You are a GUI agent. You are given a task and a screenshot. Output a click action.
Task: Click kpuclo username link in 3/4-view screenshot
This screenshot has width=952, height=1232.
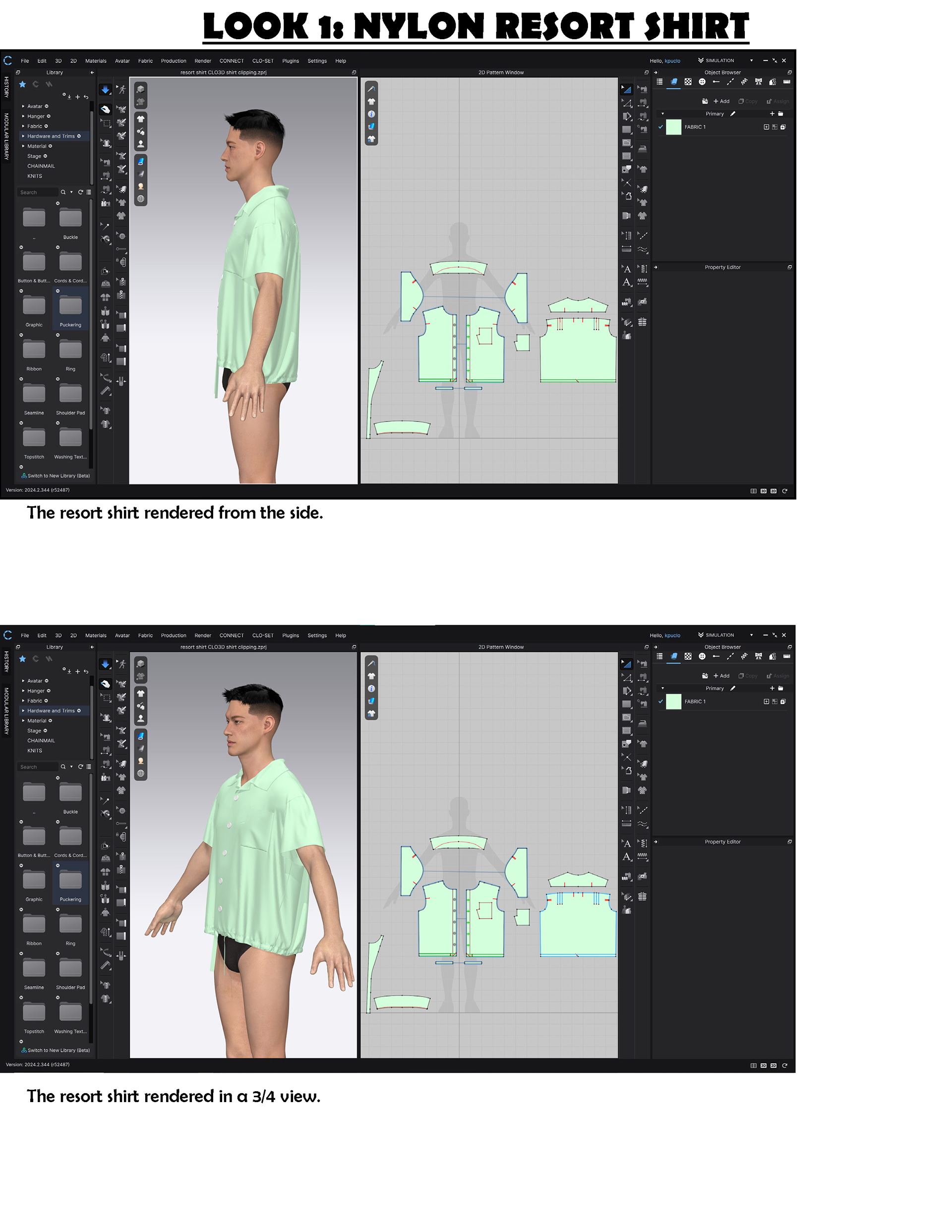pos(672,636)
